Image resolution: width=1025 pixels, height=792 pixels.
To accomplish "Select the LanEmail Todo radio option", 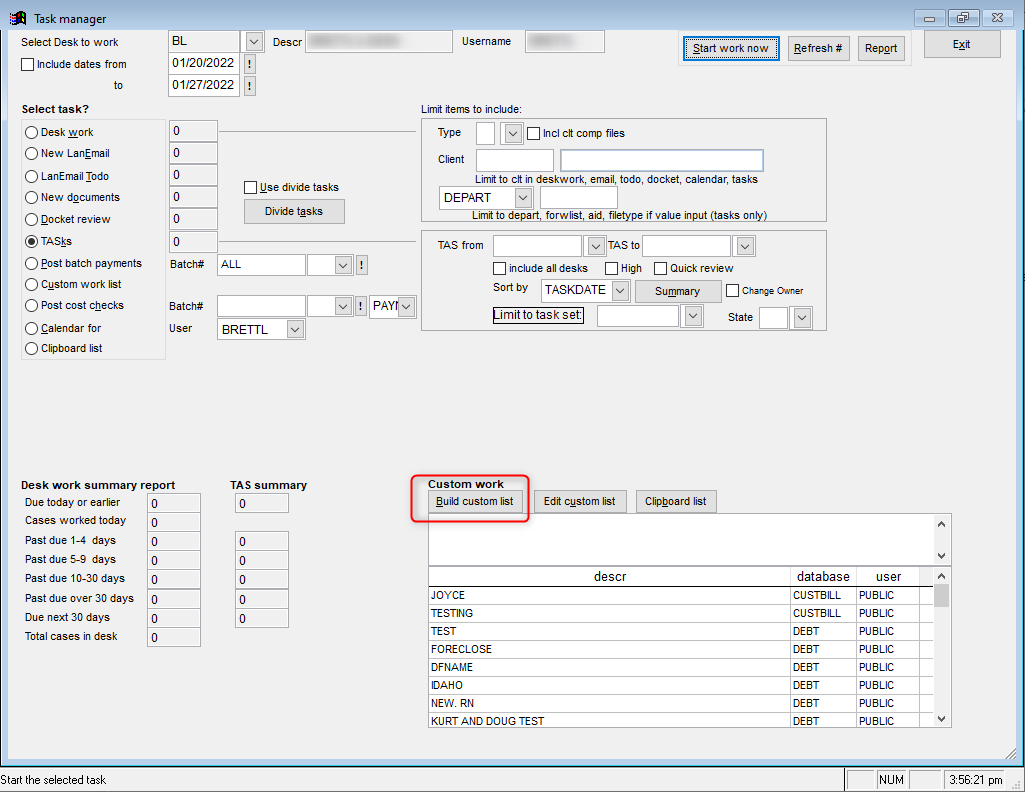I will (31, 176).
